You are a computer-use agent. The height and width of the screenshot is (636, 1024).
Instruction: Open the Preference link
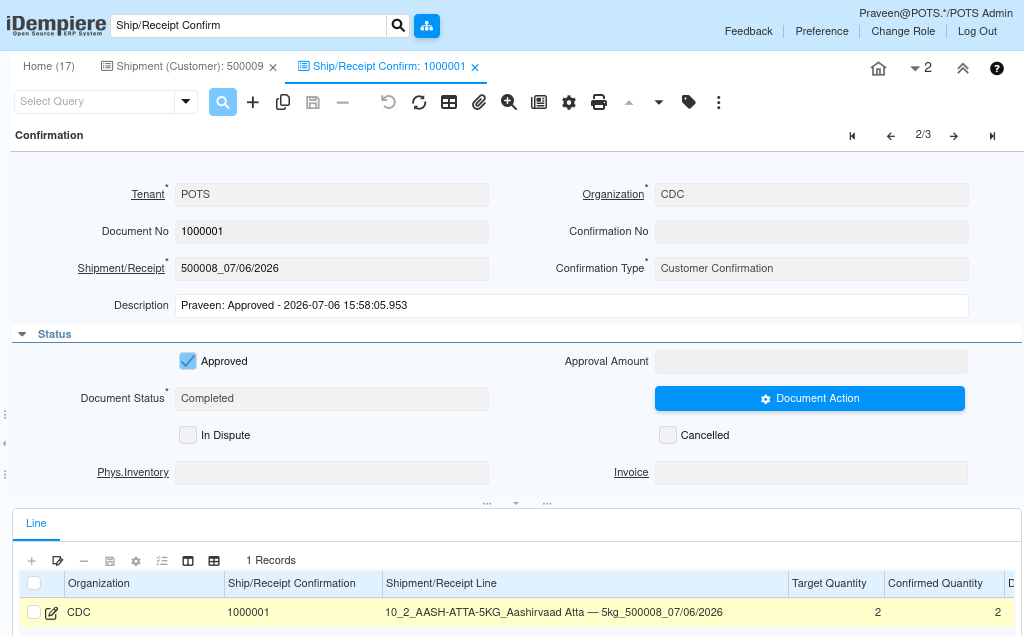(x=822, y=31)
